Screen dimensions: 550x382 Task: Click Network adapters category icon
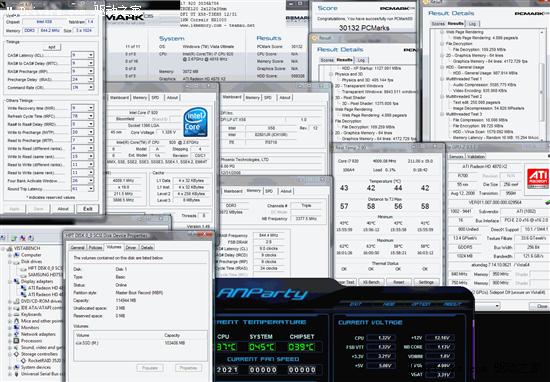point(16,334)
